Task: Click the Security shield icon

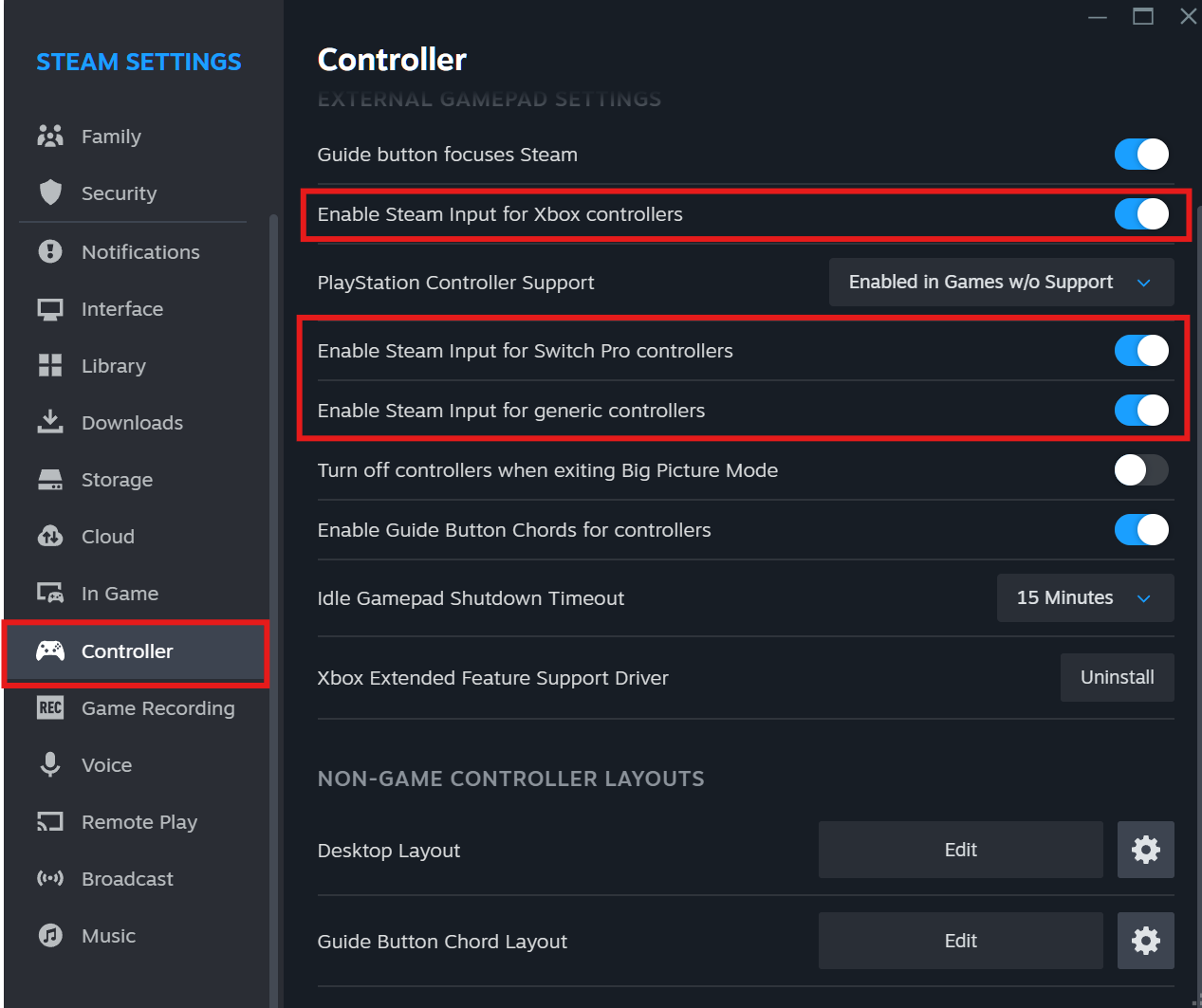Action: [x=50, y=193]
